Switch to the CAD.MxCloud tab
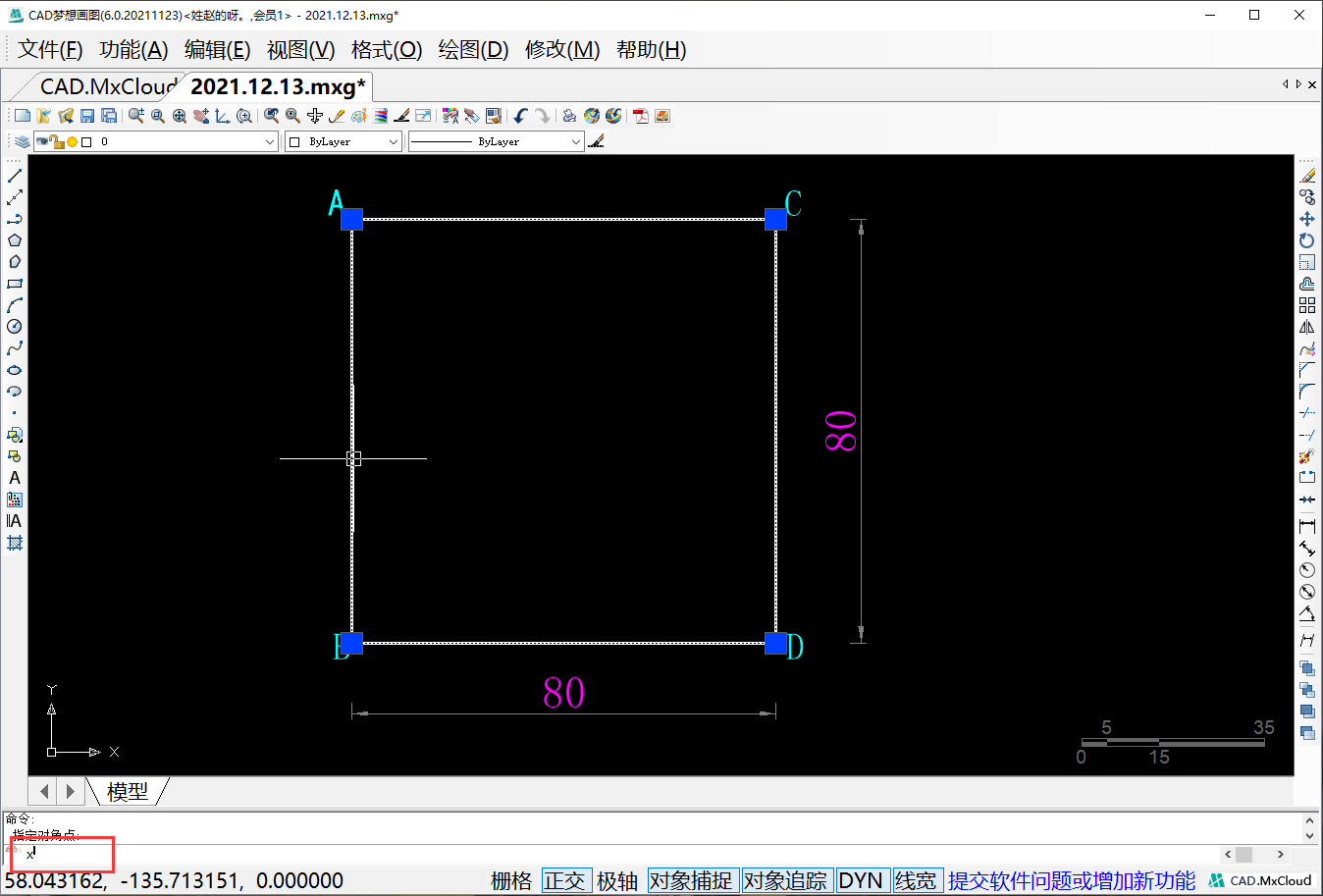This screenshot has height=896, width=1323. tap(108, 86)
